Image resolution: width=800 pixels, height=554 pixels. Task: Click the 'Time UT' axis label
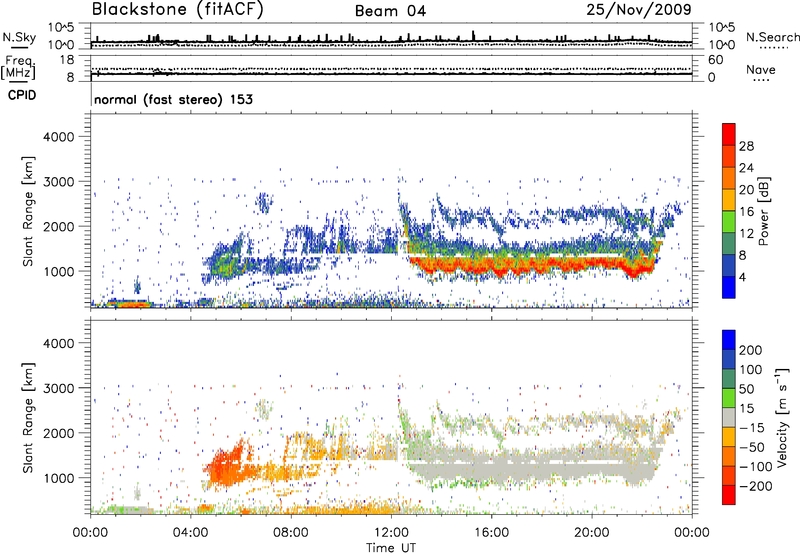(x=391, y=548)
